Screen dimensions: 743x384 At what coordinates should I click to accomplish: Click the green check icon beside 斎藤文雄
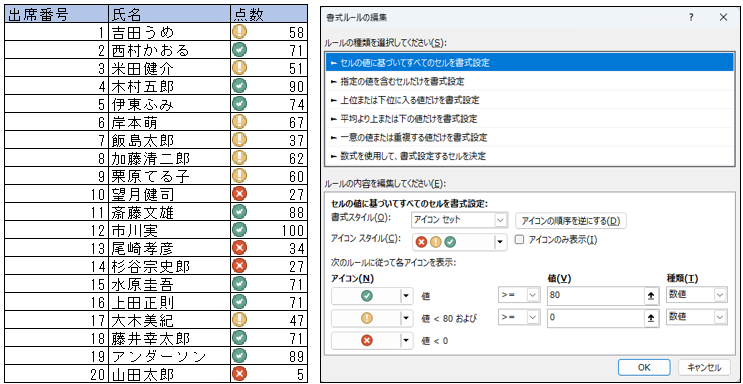click(x=240, y=211)
